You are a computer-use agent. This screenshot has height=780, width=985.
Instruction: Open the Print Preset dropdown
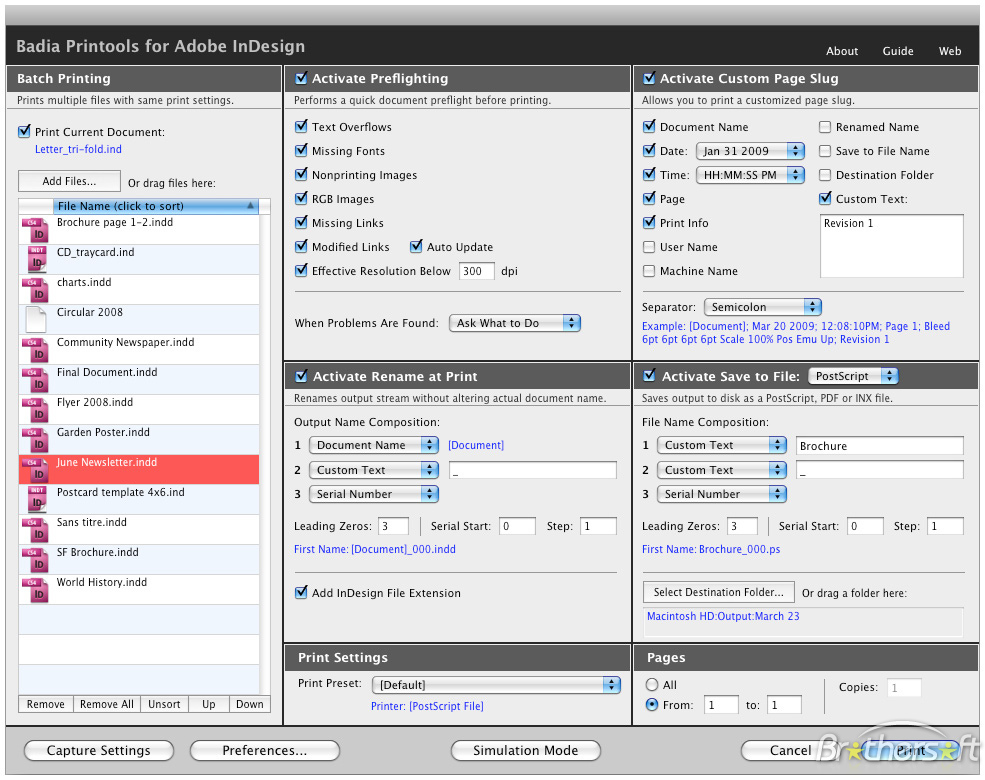496,684
